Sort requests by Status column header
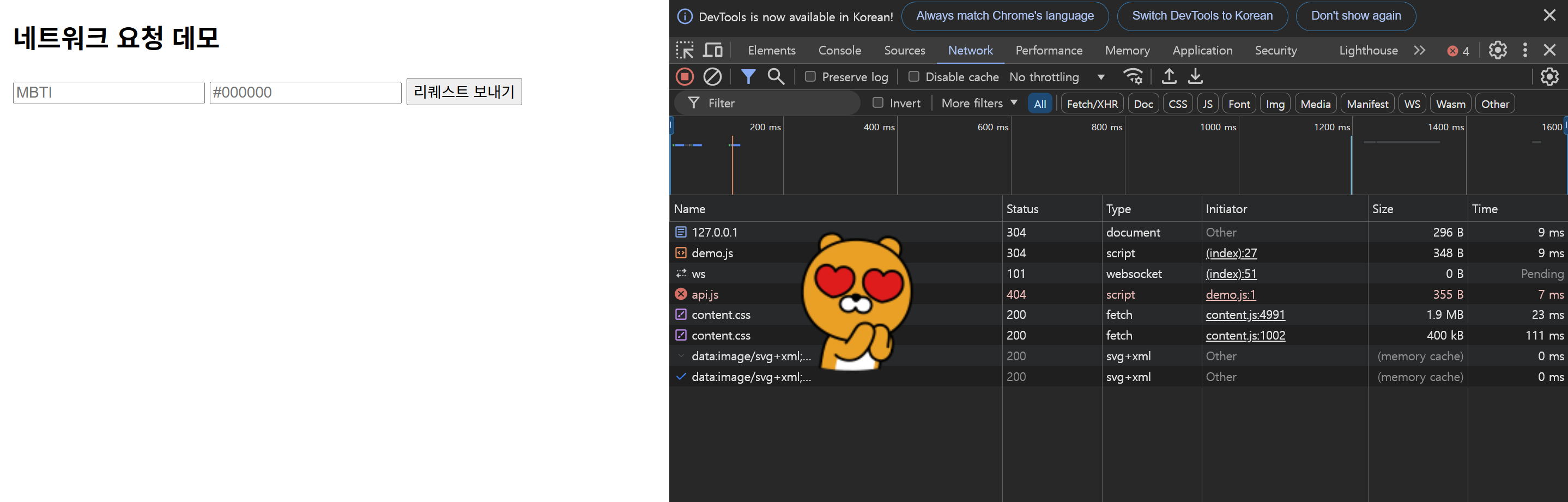1568x502 pixels. pos(1052,209)
